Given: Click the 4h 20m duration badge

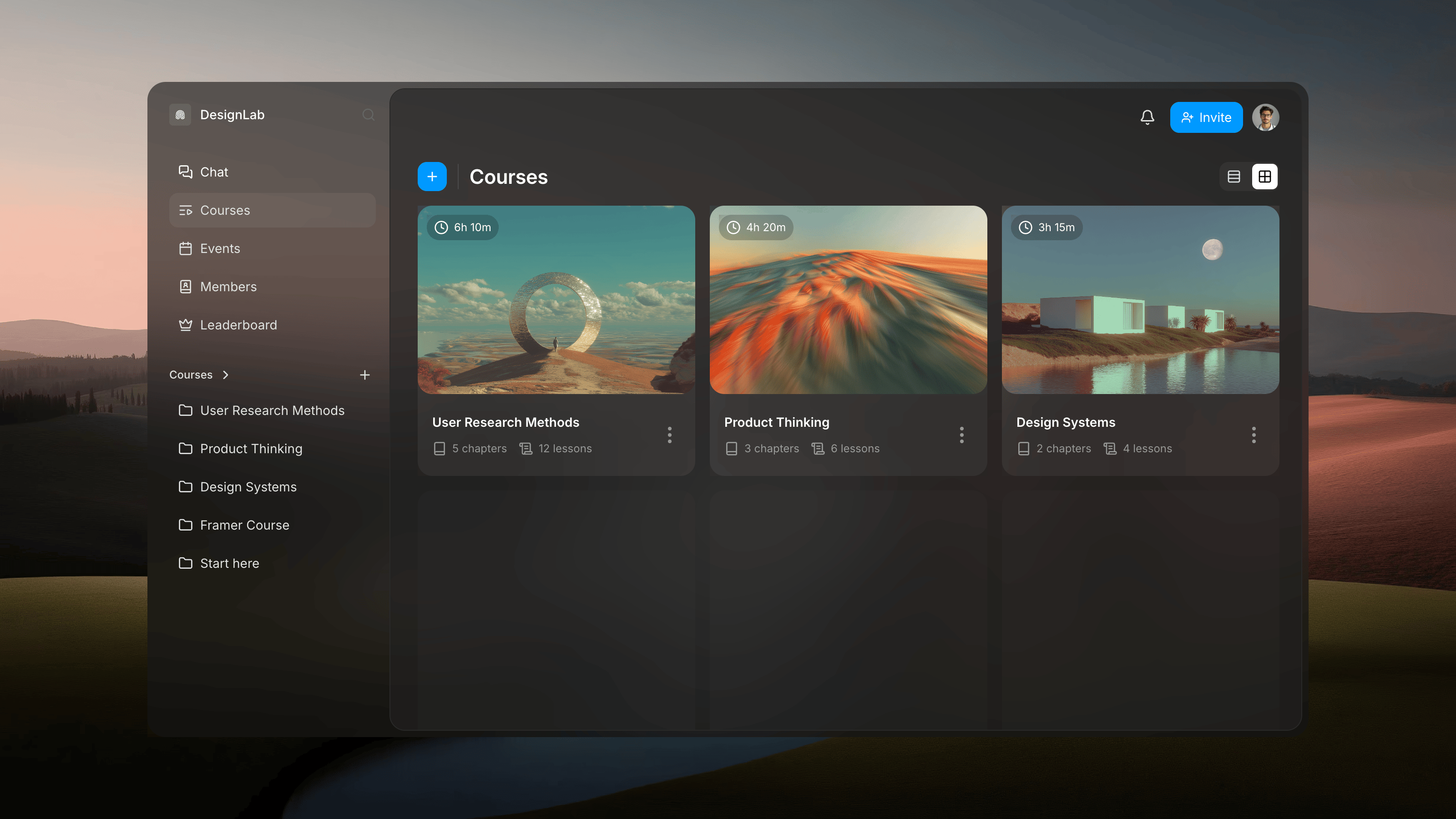Looking at the screenshot, I should click(756, 227).
